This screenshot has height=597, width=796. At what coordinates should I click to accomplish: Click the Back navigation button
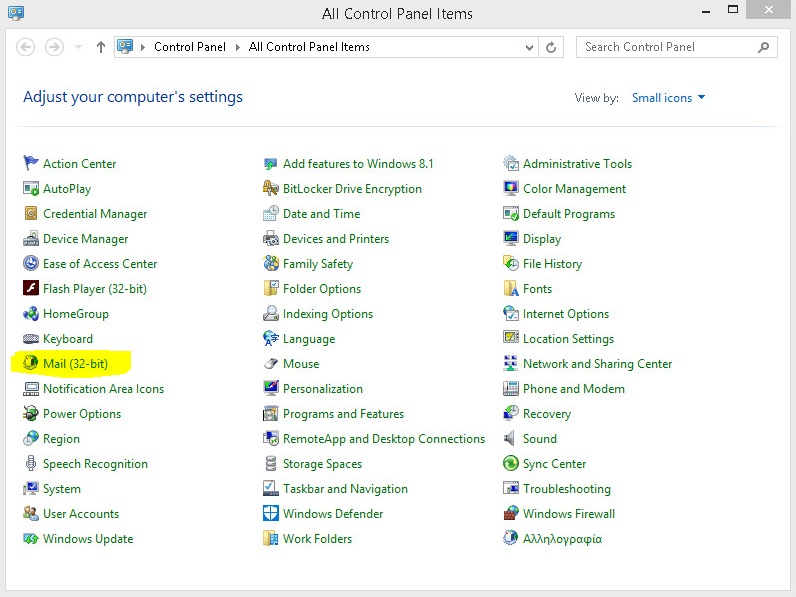pos(25,47)
